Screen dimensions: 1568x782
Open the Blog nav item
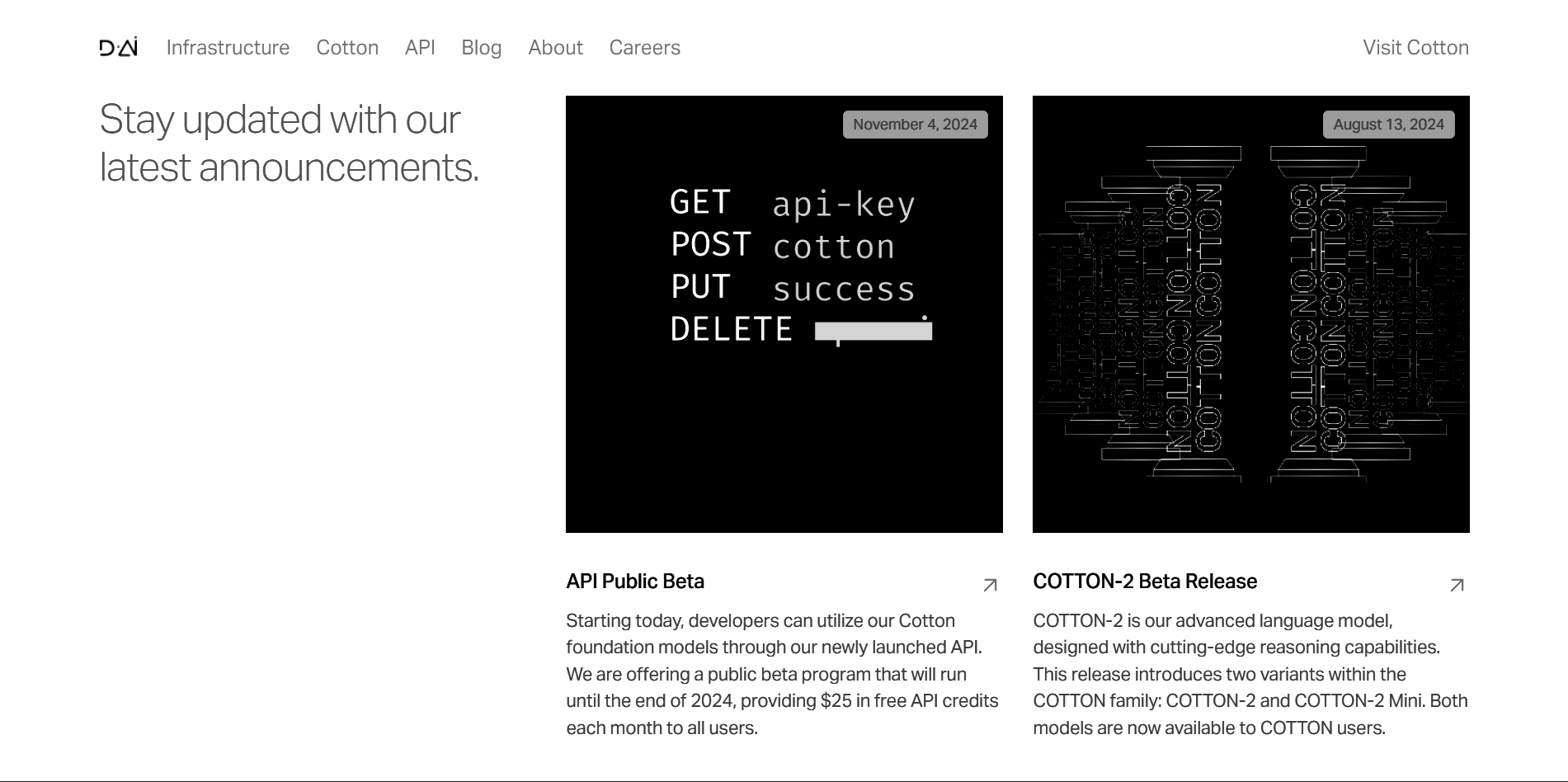tap(482, 48)
